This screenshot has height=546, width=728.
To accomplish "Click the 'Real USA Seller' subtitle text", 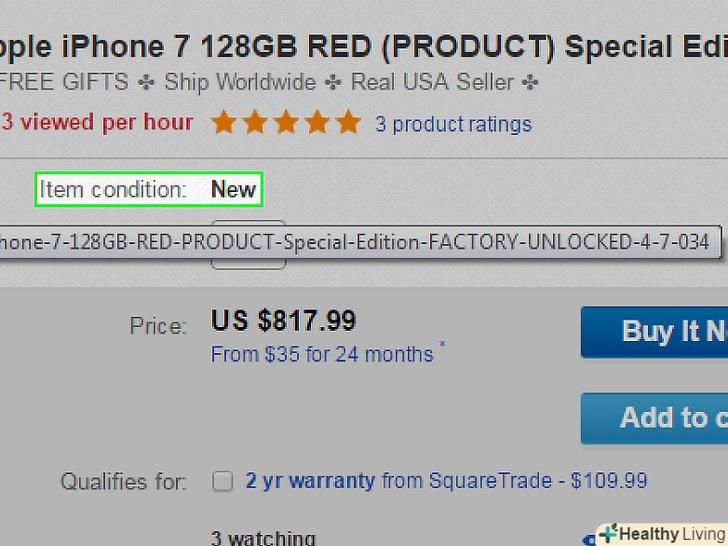I will pos(433,82).
